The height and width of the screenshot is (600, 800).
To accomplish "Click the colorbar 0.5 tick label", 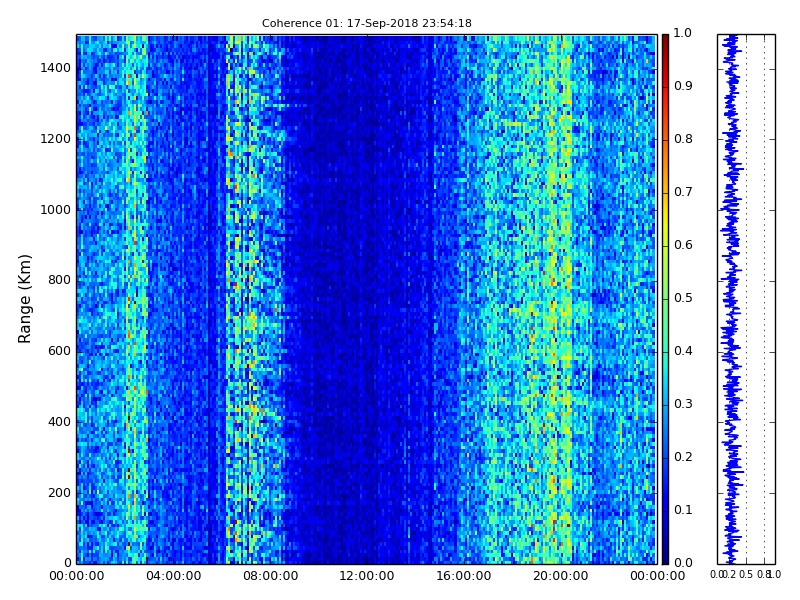I will (x=683, y=298).
